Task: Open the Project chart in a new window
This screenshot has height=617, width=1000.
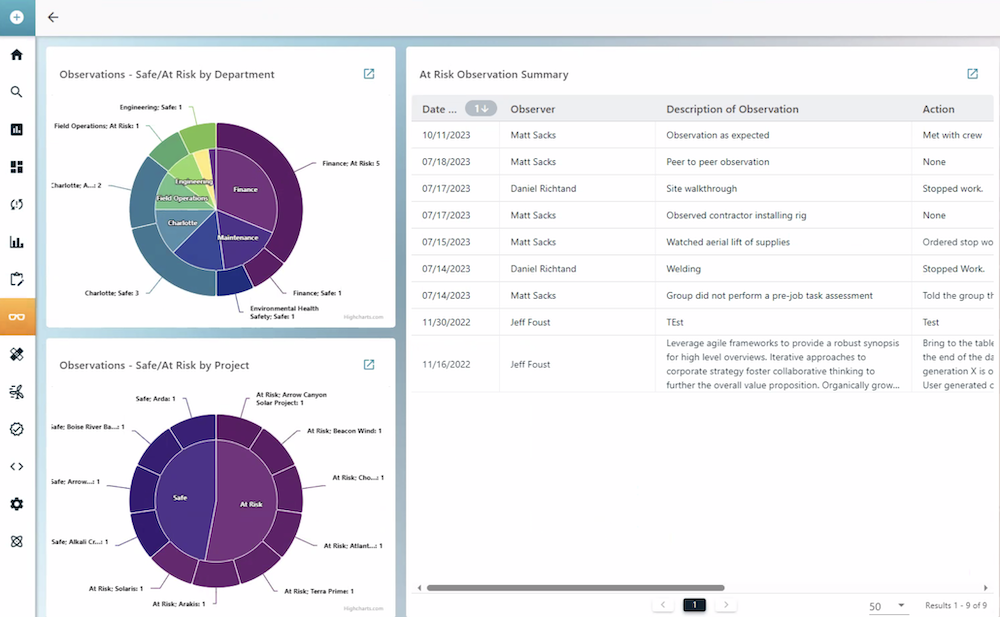Action: click(369, 364)
